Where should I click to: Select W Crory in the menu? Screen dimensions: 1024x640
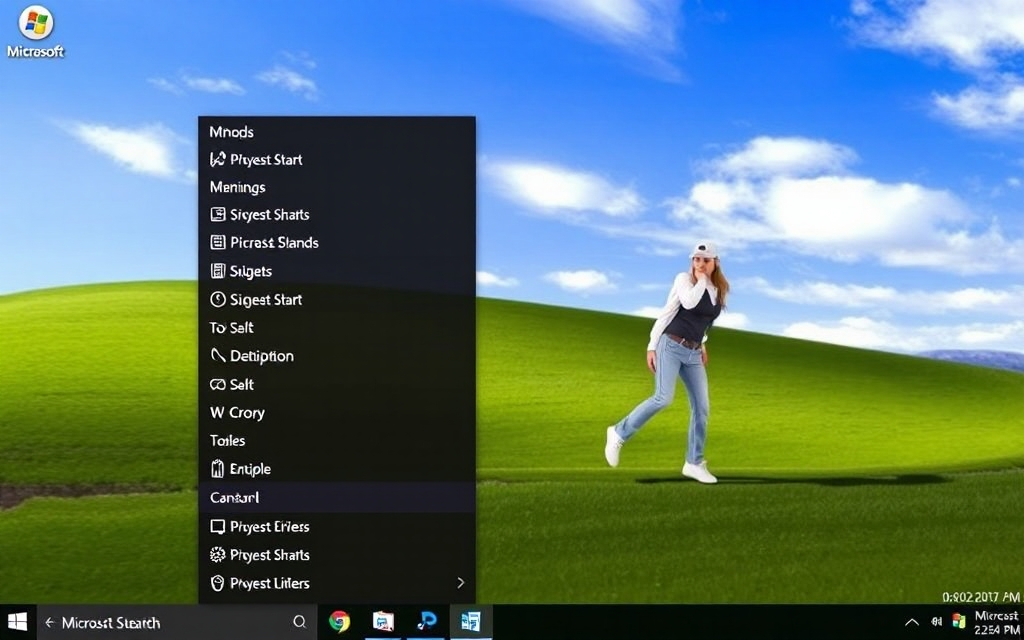(337, 413)
